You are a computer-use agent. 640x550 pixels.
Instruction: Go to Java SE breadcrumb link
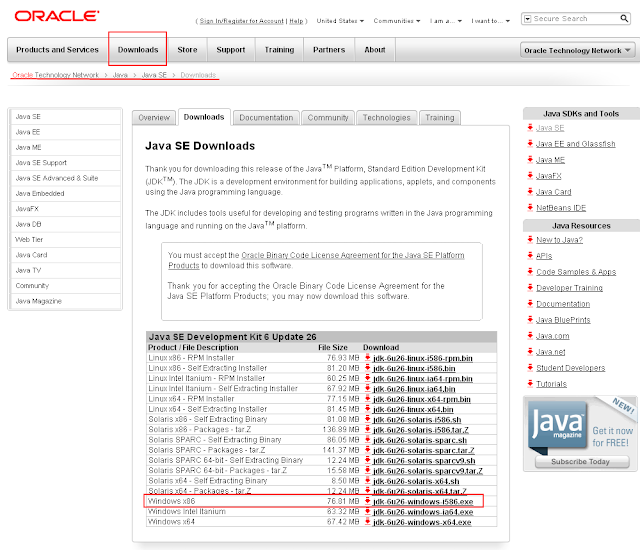pyautogui.click(x=154, y=75)
